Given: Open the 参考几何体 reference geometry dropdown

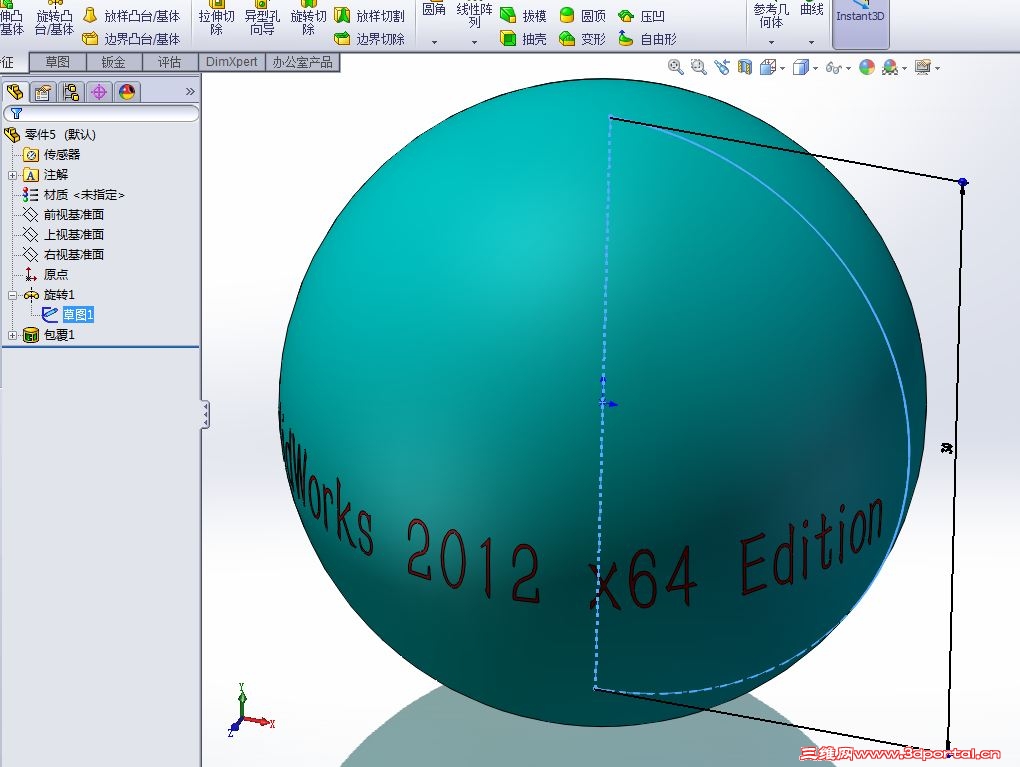Looking at the screenshot, I should point(772,42).
